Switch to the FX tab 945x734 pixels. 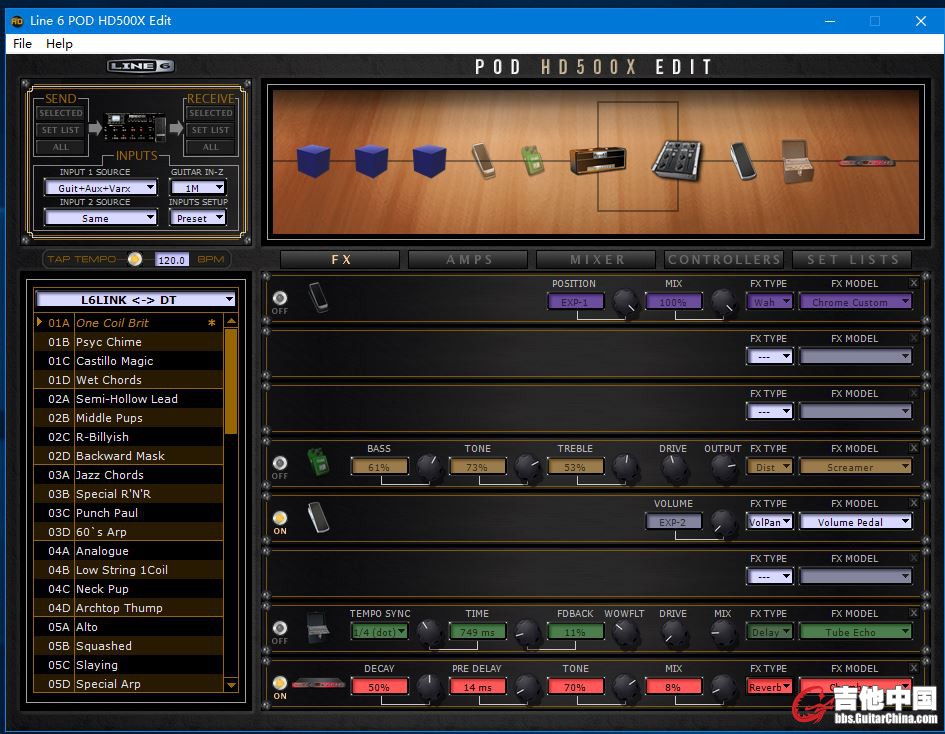(x=341, y=260)
